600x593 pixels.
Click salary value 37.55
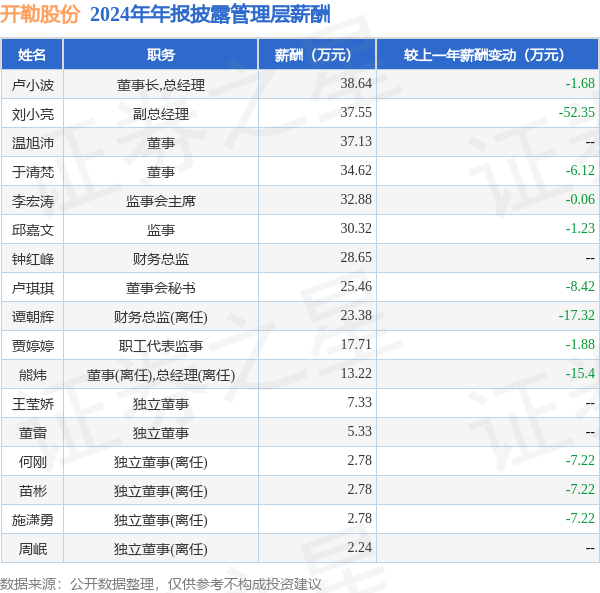pos(356,112)
